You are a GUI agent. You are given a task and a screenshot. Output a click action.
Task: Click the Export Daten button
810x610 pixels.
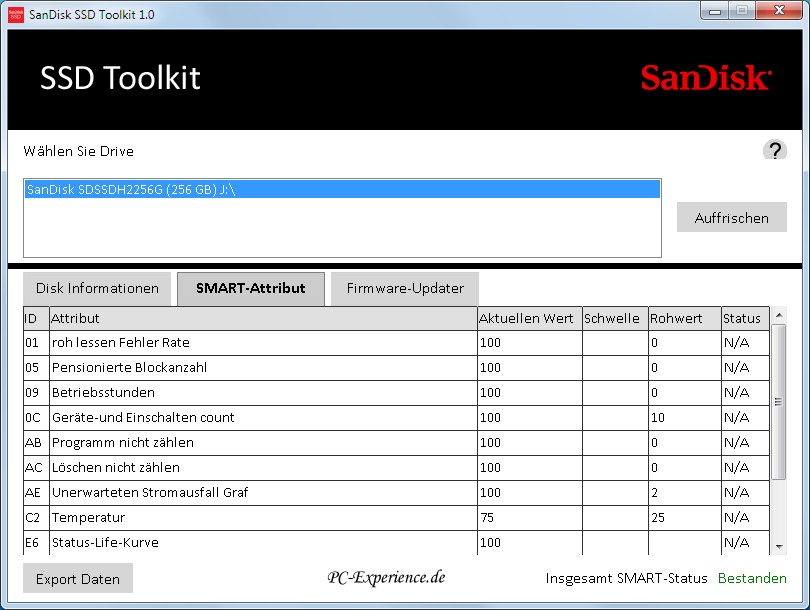click(77, 578)
